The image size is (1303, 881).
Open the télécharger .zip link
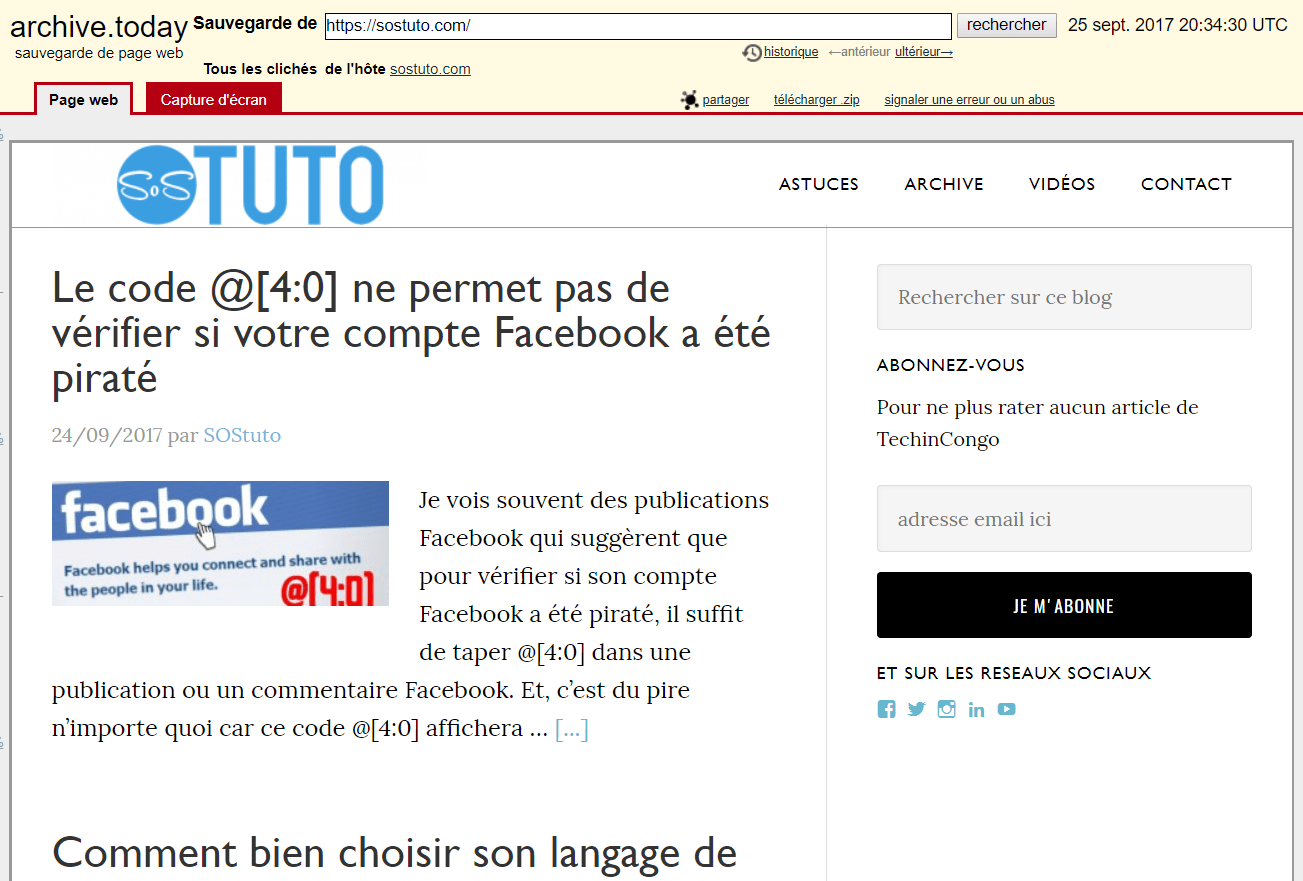pyautogui.click(x=816, y=100)
